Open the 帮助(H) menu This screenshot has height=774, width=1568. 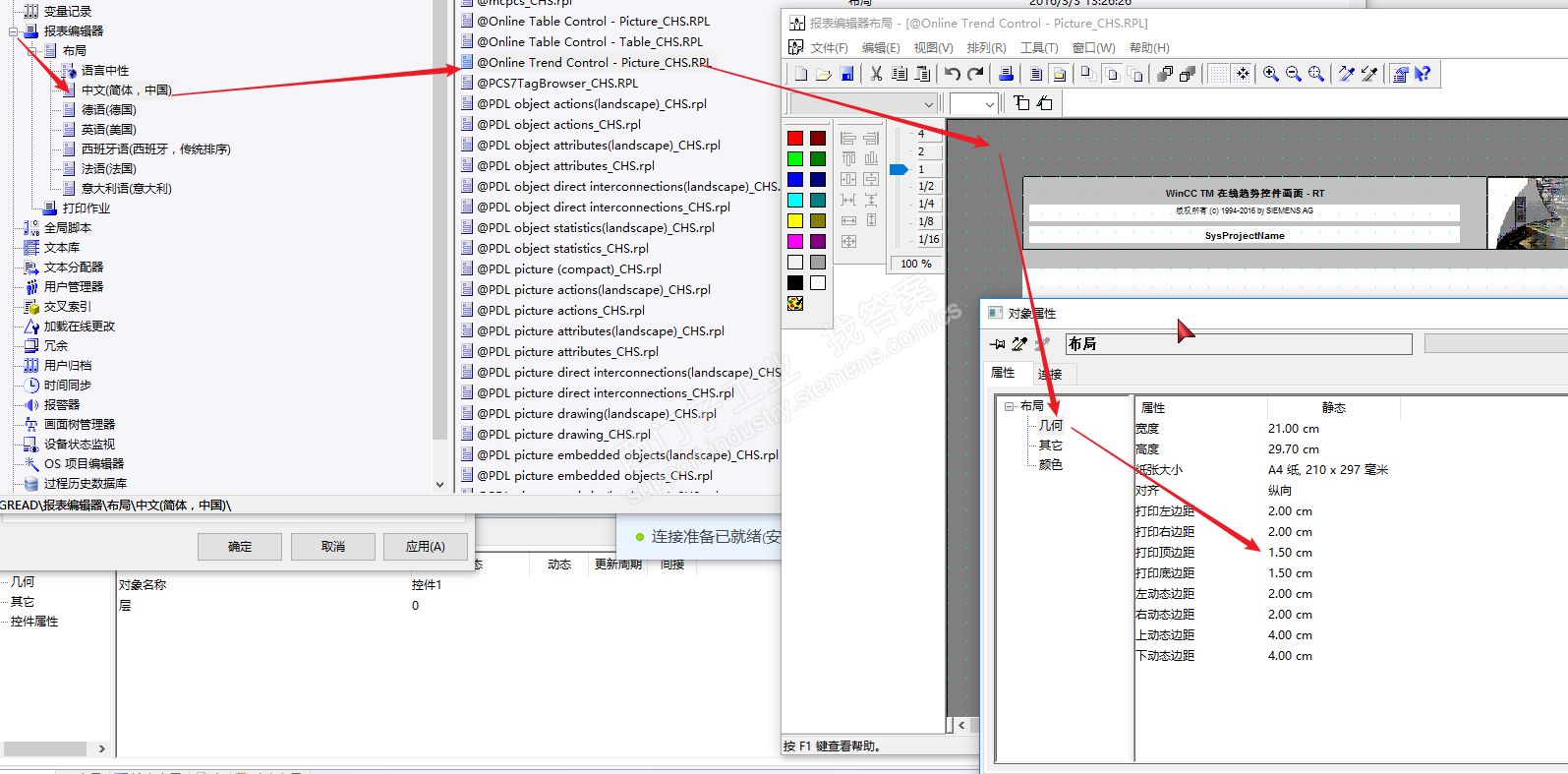(x=1149, y=48)
